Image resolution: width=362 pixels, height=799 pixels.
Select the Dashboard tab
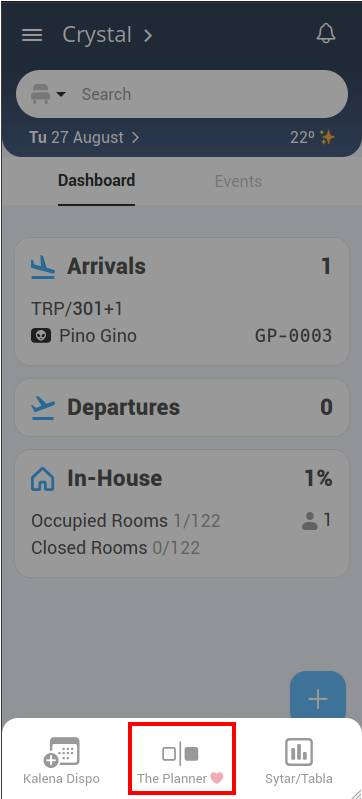pyautogui.click(x=96, y=180)
